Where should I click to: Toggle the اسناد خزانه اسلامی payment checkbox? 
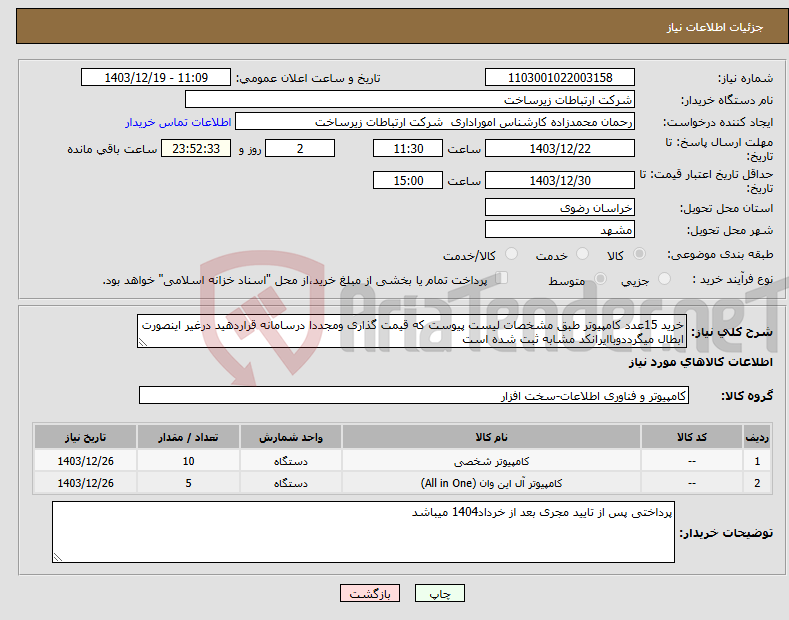click(x=502, y=278)
